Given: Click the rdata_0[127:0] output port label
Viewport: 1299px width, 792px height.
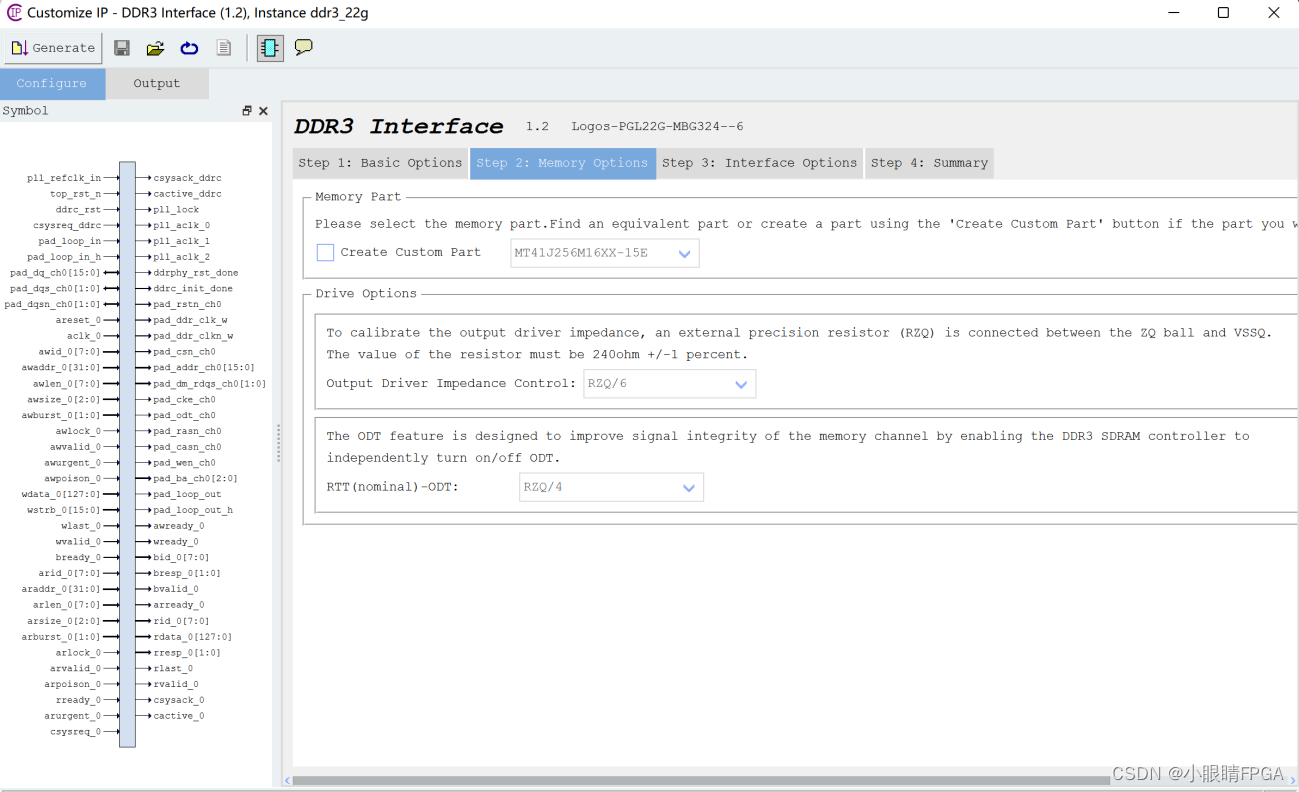Looking at the screenshot, I should (x=193, y=637).
